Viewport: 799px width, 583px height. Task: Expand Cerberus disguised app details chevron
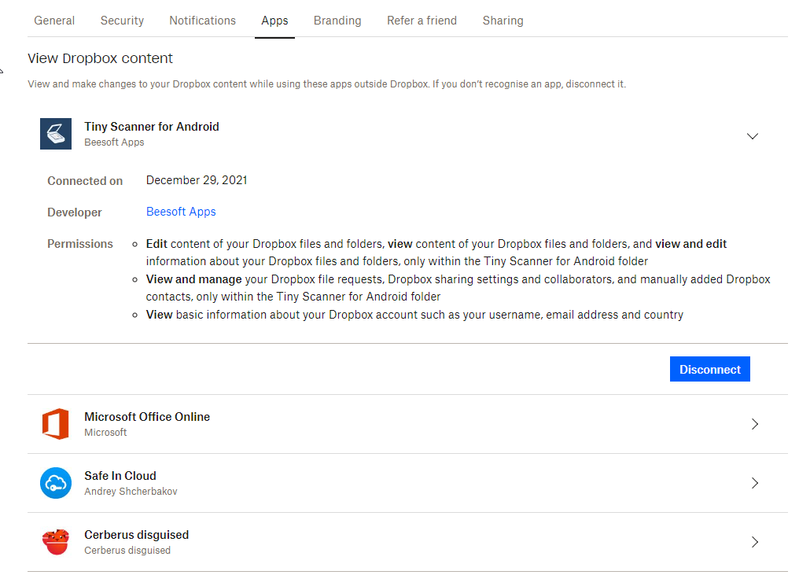754,542
